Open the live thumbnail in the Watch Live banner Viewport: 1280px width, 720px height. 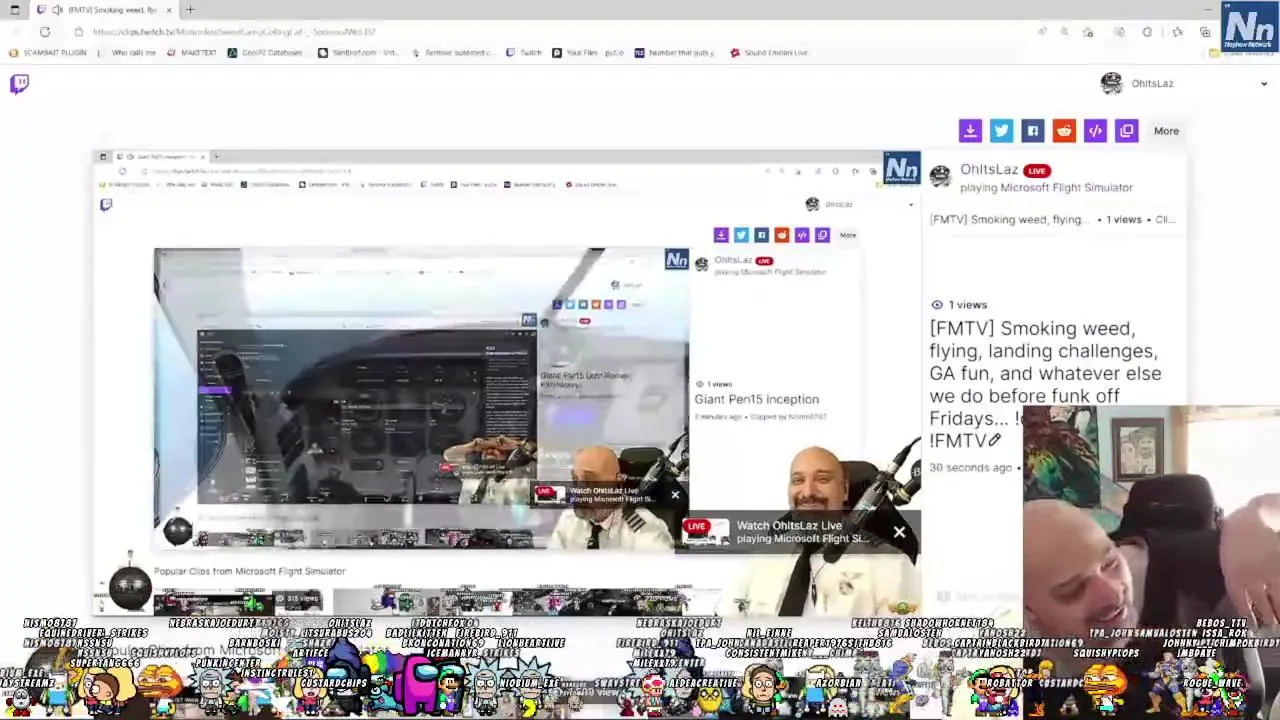706,532
